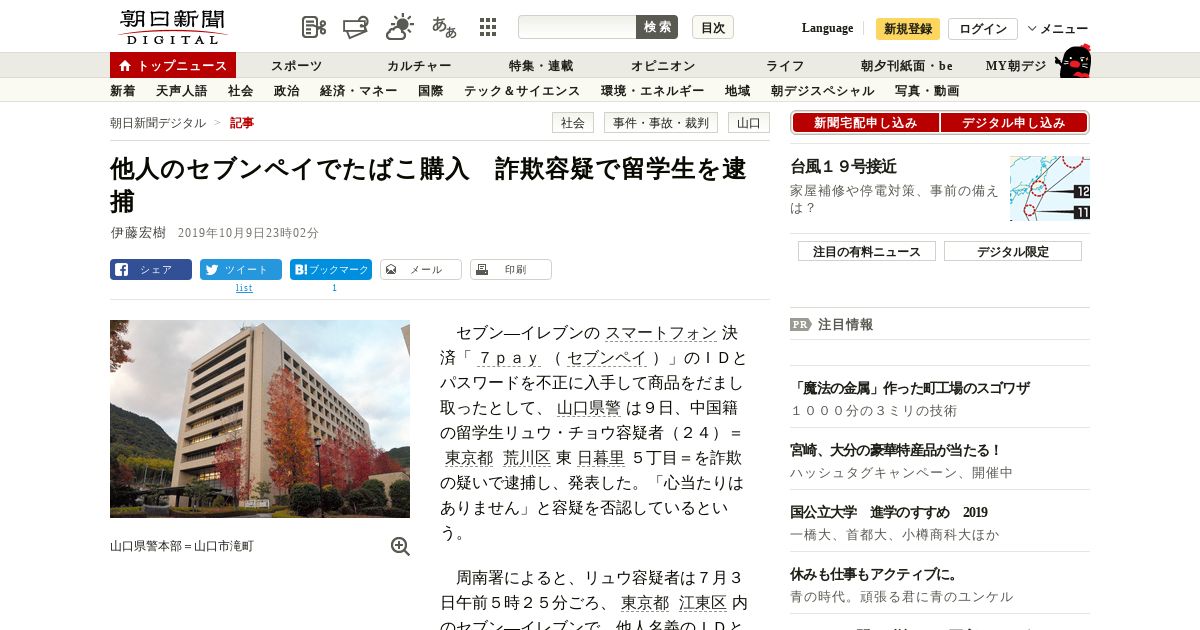
Task: Click 新聞宅配申し込み button
Action: (866, 123)
